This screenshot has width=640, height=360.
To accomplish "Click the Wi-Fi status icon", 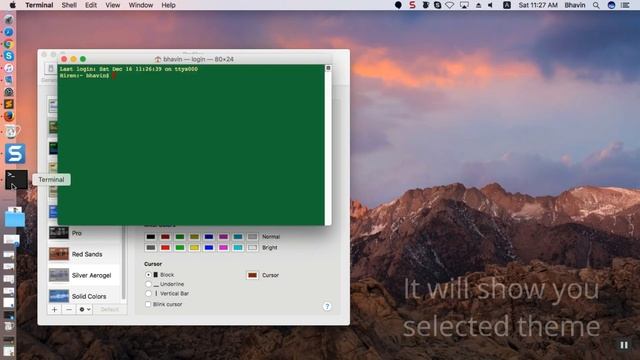I will (450, 5).
